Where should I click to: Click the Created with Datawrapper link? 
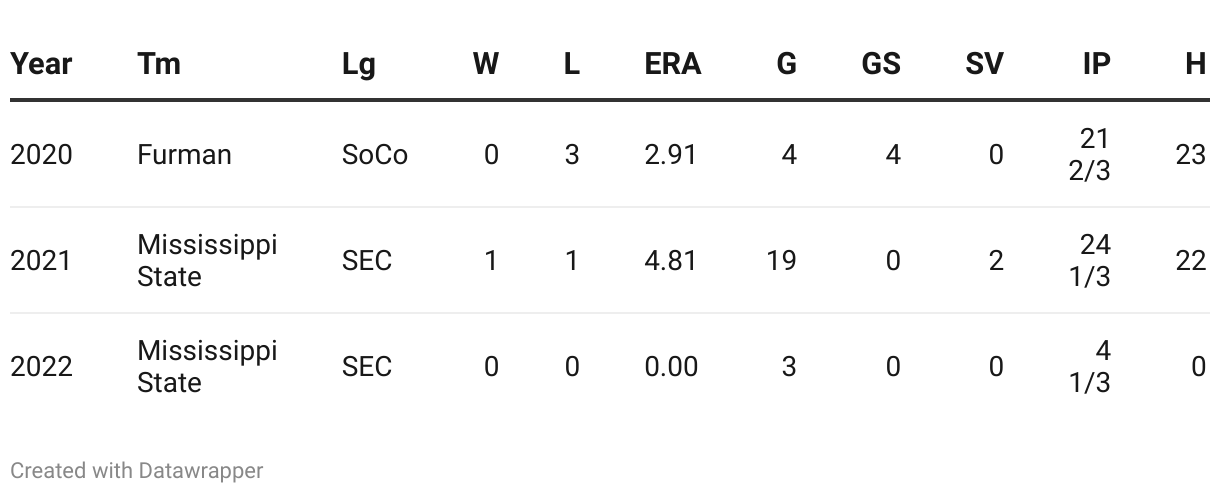tap(137, 470)
